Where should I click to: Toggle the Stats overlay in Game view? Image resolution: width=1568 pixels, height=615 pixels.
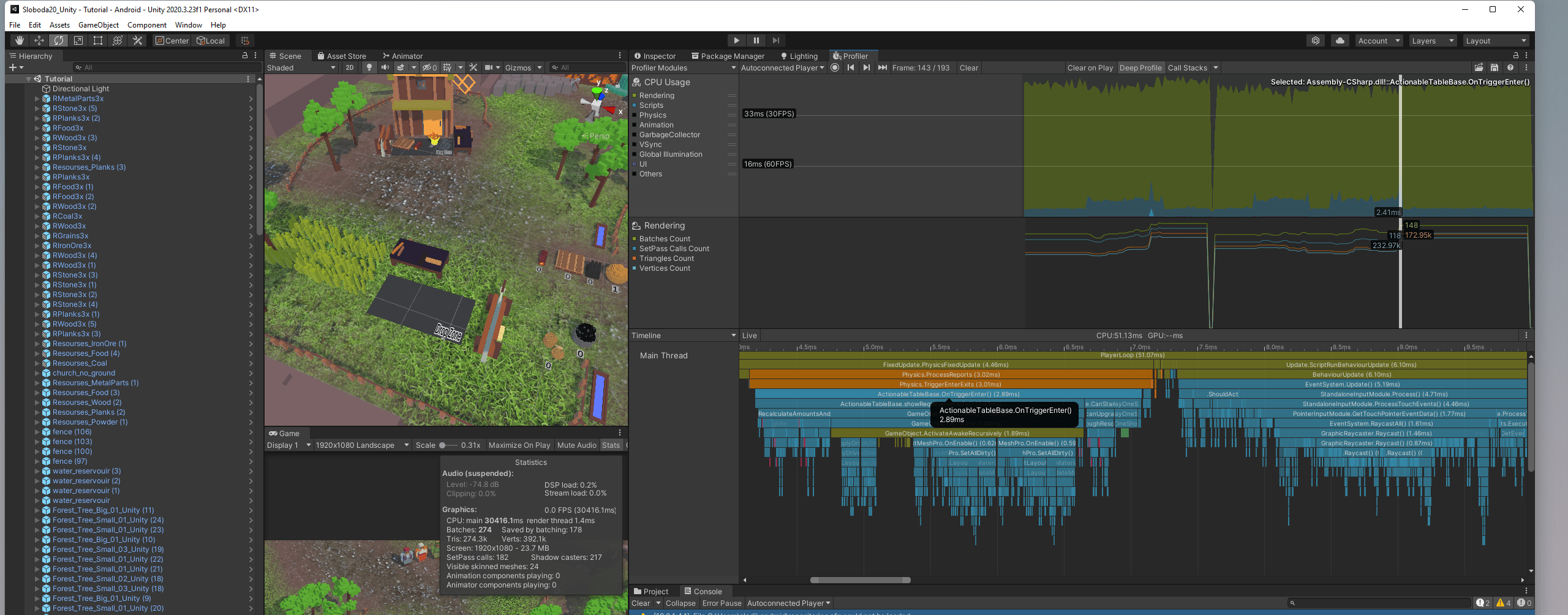[x=610, y=445]
